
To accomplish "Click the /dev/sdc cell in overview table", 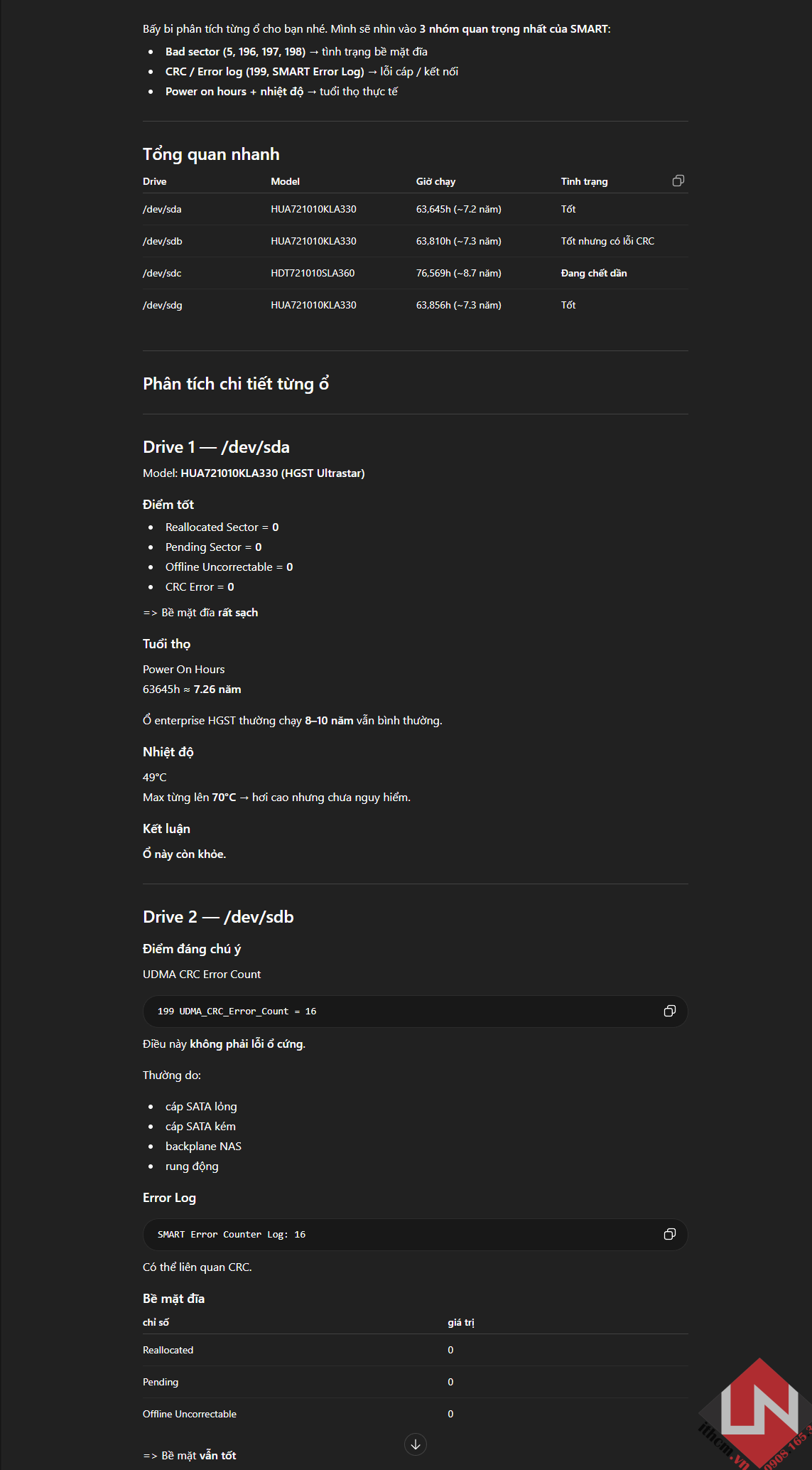I will click(162, 273).
